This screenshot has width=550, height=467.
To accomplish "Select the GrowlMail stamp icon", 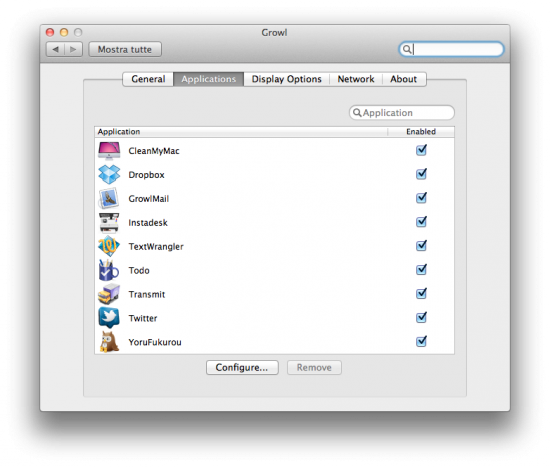I will pos(109,199).
